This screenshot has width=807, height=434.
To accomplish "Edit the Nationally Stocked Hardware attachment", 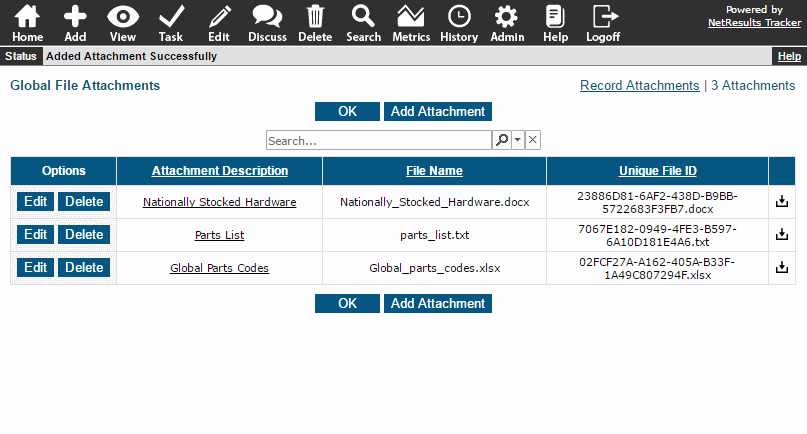I will (36, 201).
